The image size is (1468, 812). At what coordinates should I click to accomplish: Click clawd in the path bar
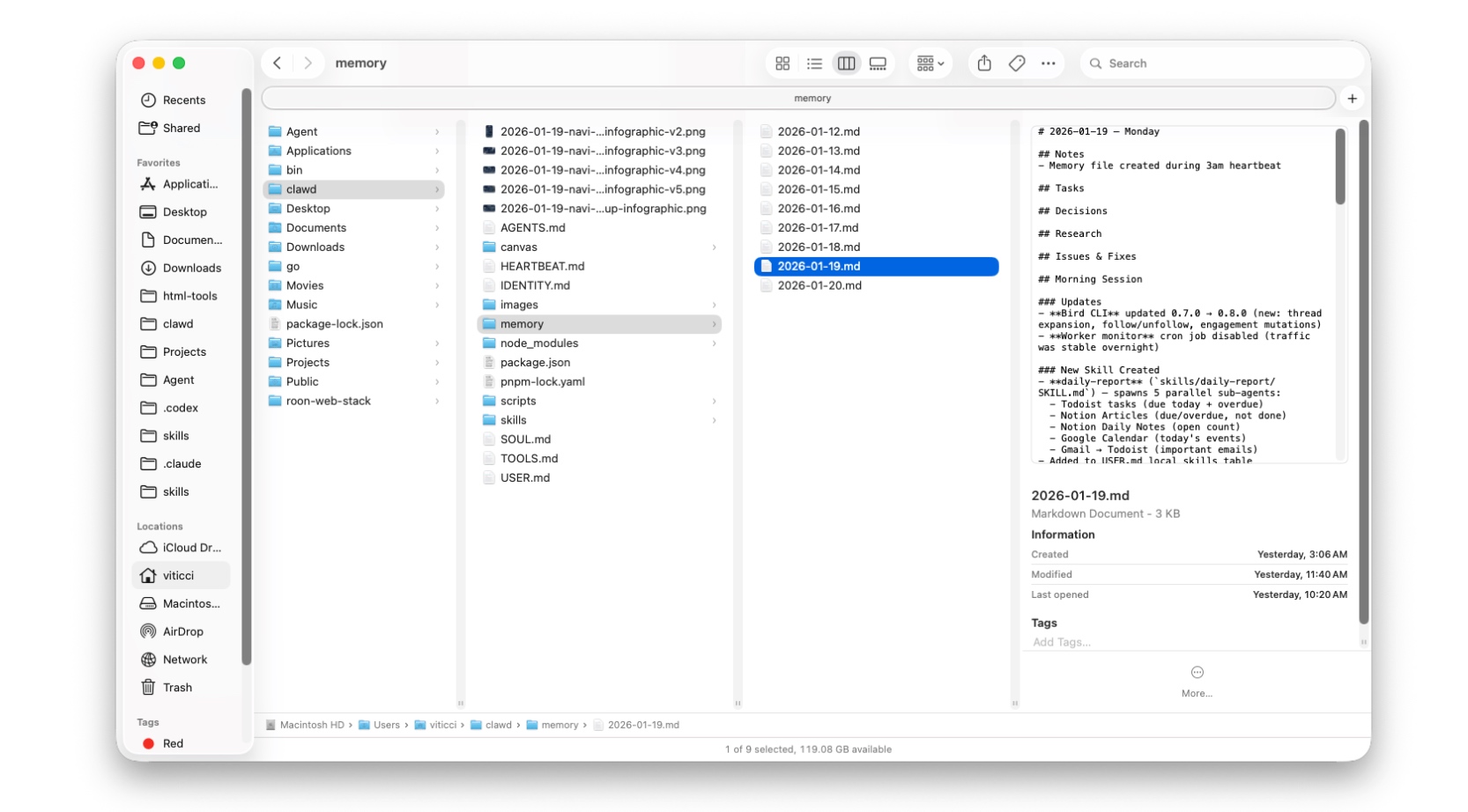click(x=491, y=726)
